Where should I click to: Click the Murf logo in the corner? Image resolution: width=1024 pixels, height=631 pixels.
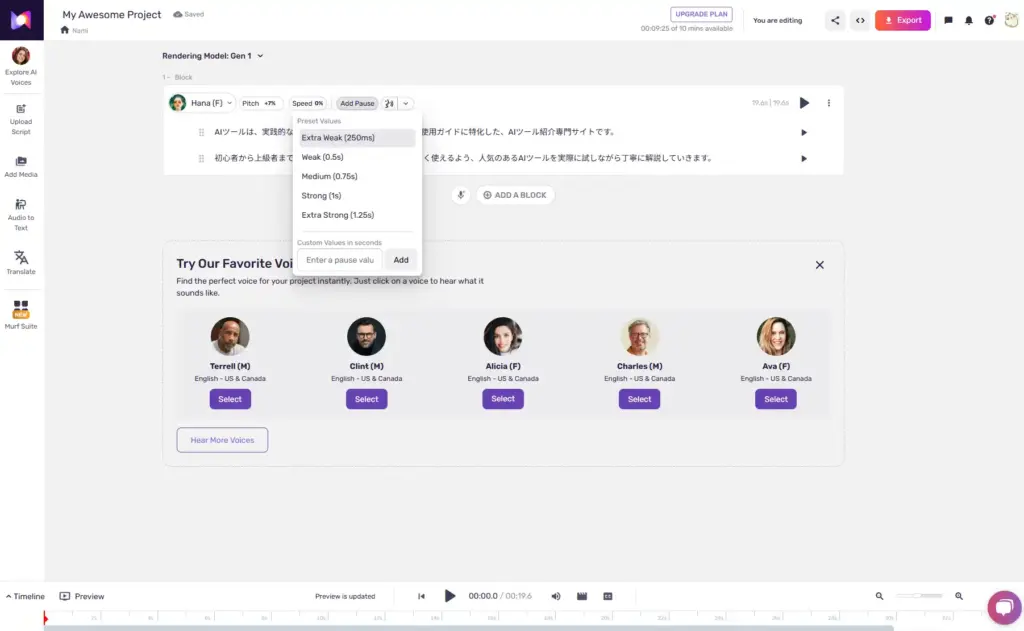tap(22, 20)
